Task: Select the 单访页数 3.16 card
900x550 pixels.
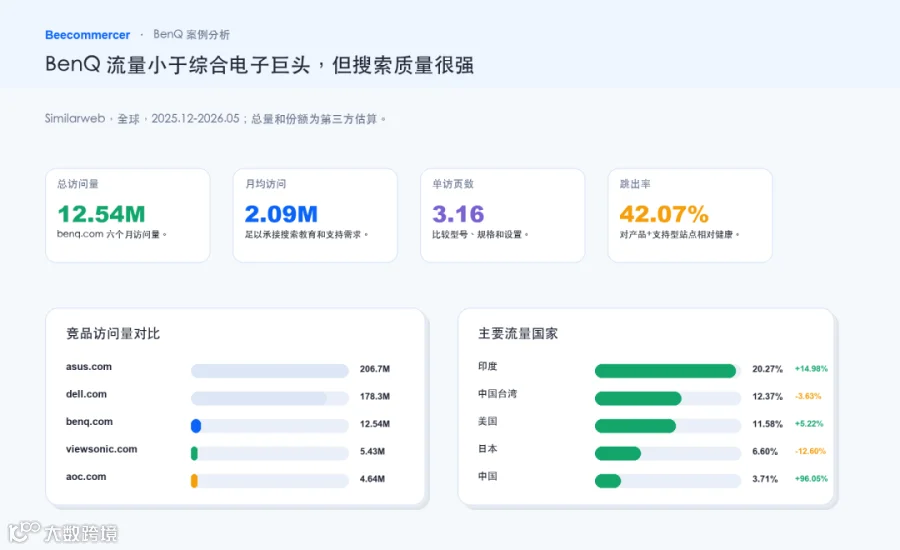Action: [x=503, y=215]
